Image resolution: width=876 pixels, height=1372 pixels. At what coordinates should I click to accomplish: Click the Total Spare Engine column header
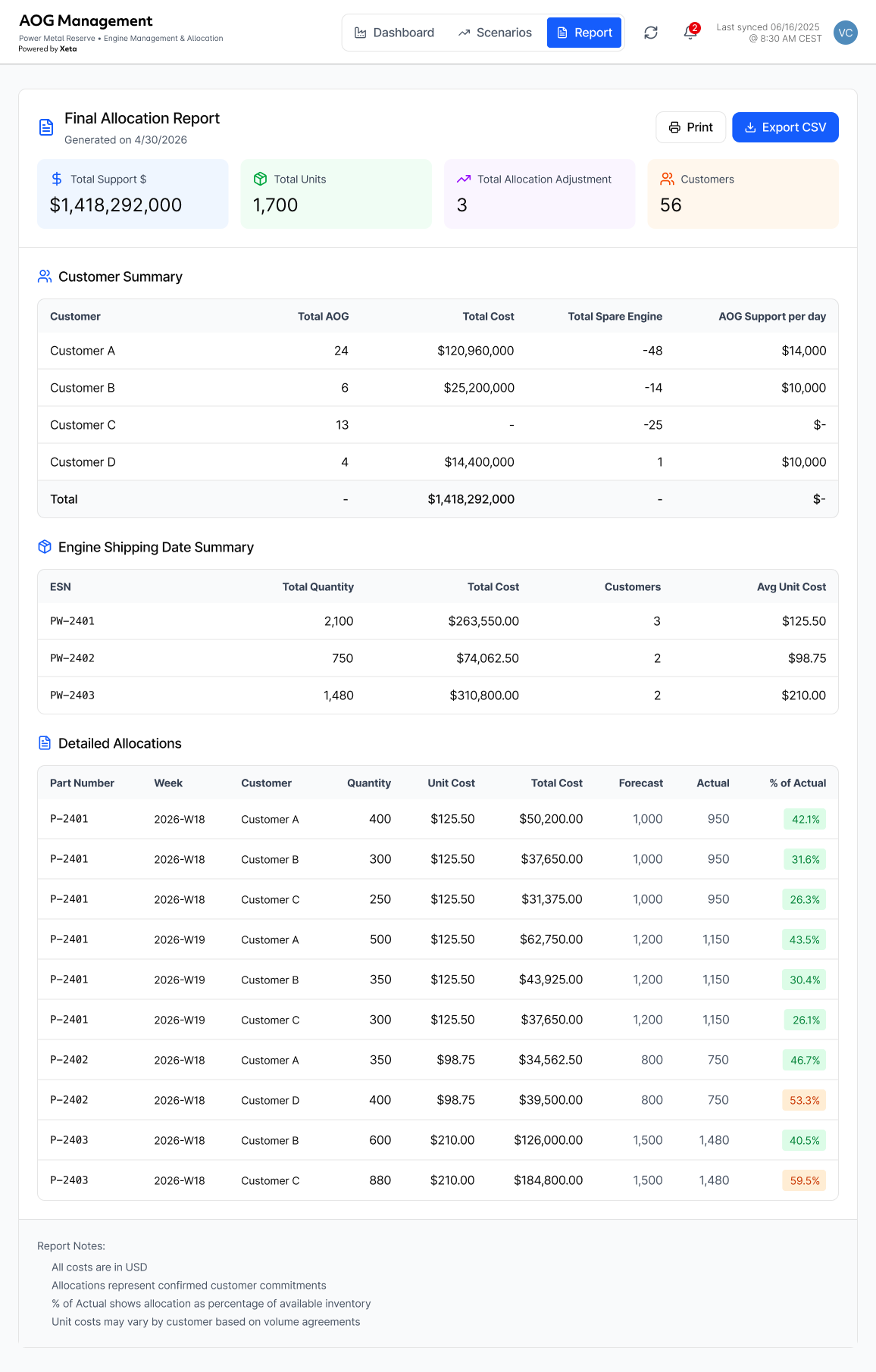(x=615, y=317)
